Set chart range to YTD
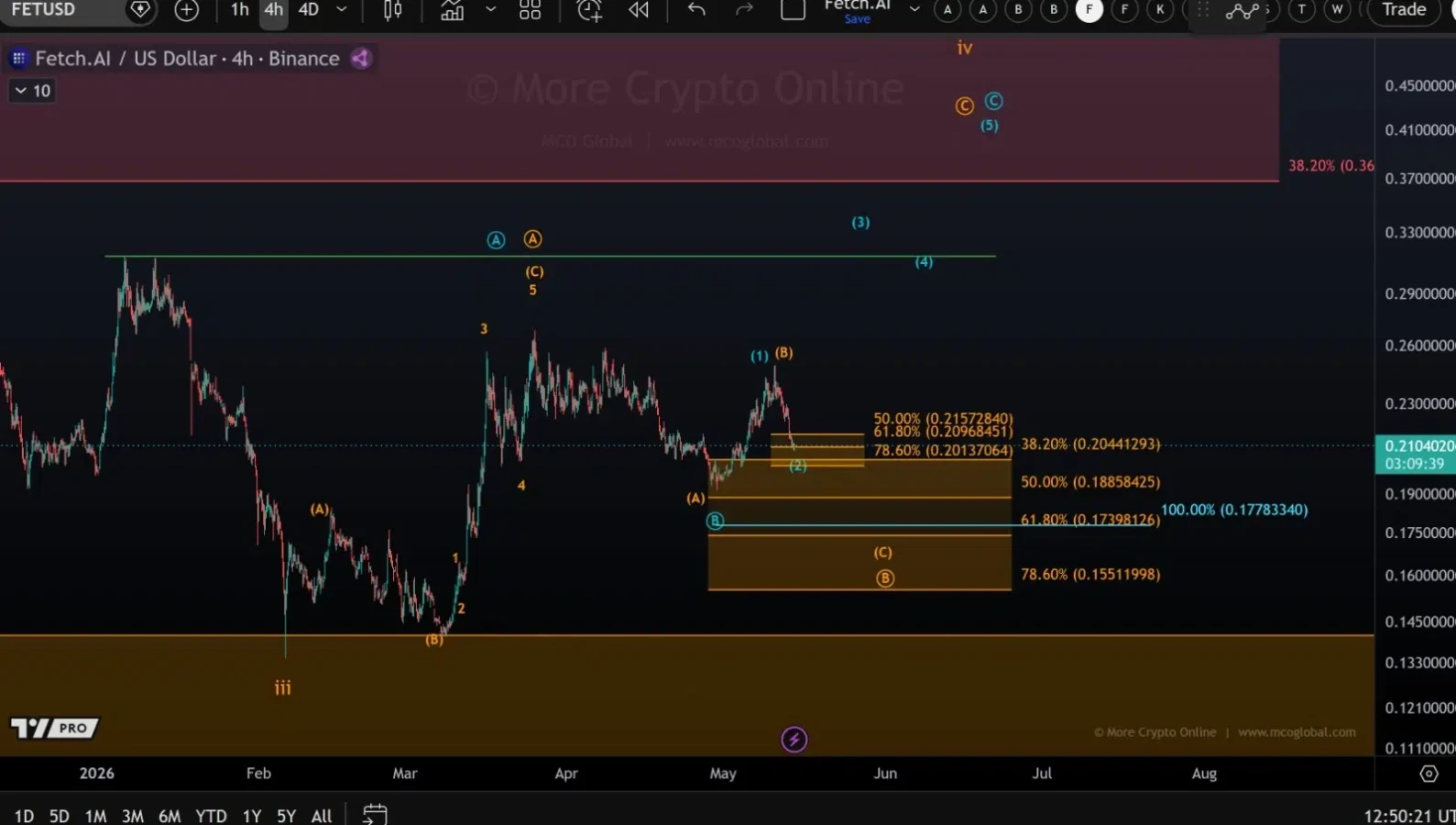The height and width of the screenshot is (825, 1456). point(211,815)
